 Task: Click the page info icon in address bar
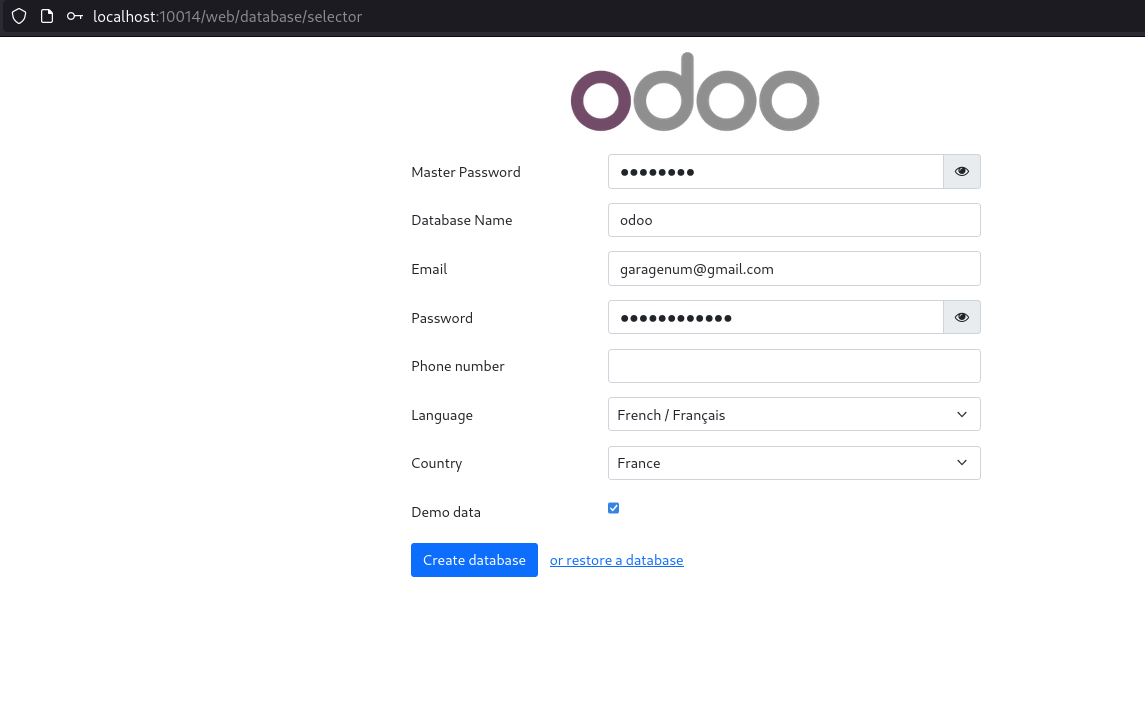tap(46, 16)
